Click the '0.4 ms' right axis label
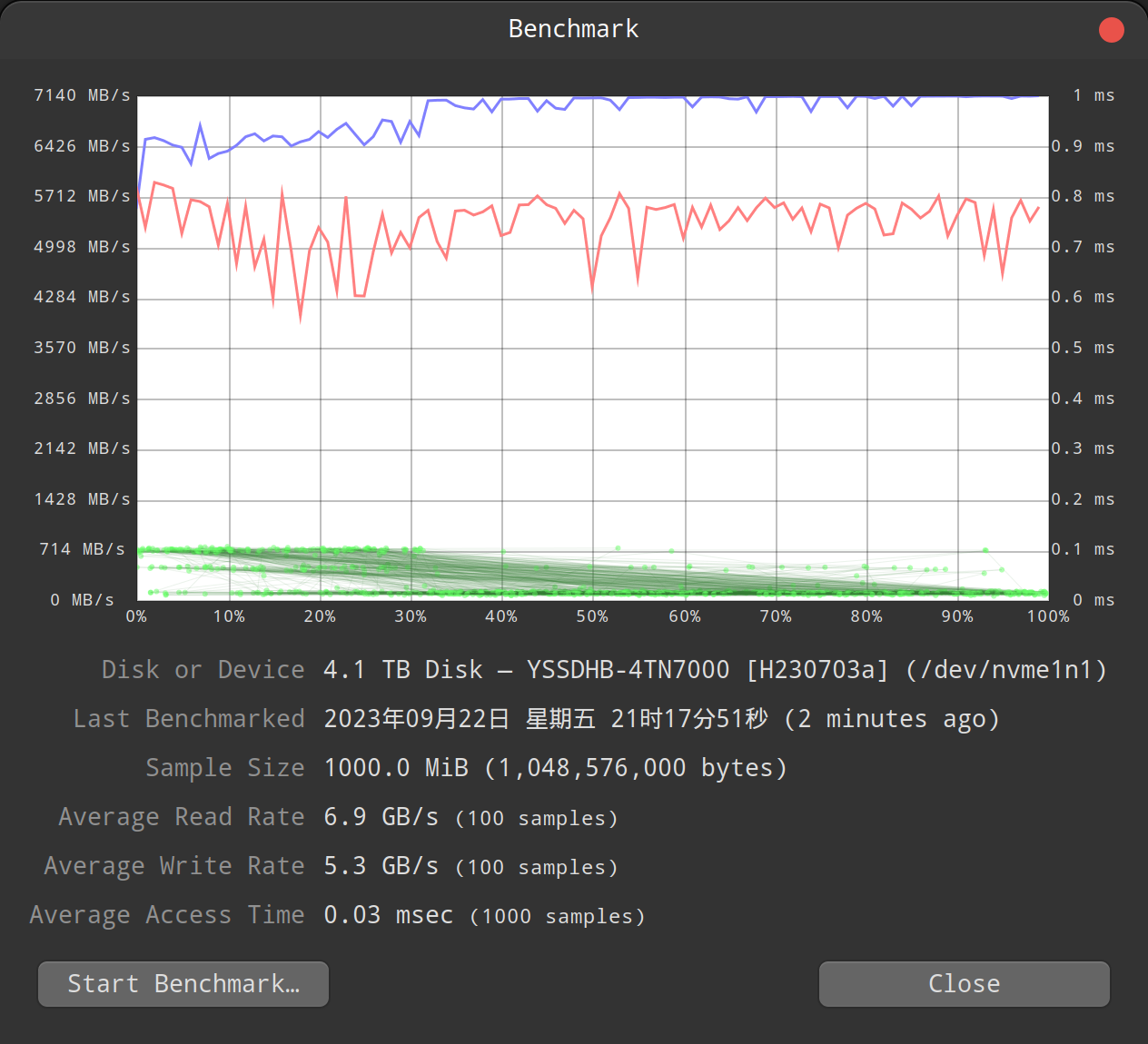1148x1044 pixels. [x=1083, y=399]
